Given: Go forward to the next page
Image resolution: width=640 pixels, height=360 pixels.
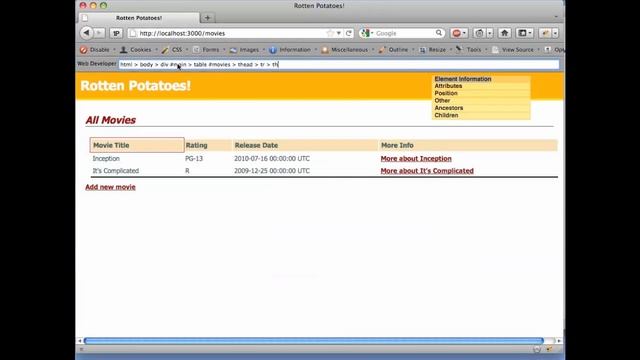Looking at the screenshot, I should (x=99, y=33).
